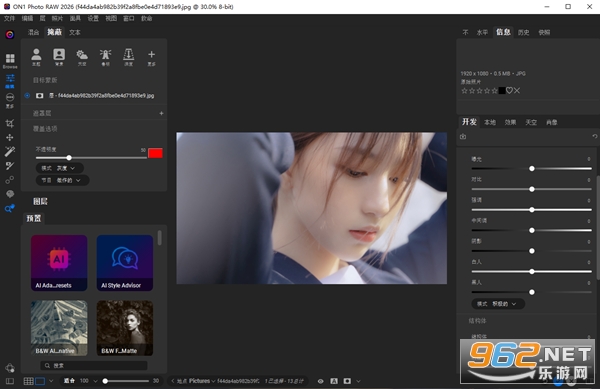The image size is (600, 389).
Task: Open the circular More icon in the sidebar
Action: click(x=10, y=97)
